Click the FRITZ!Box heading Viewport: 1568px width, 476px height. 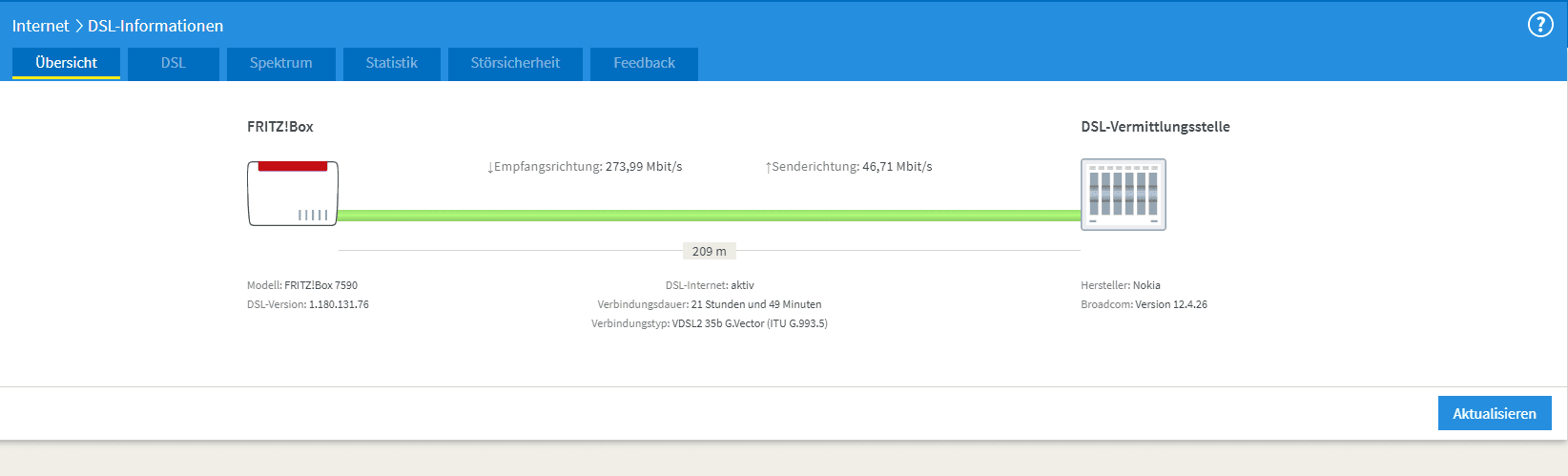[280, 127]
